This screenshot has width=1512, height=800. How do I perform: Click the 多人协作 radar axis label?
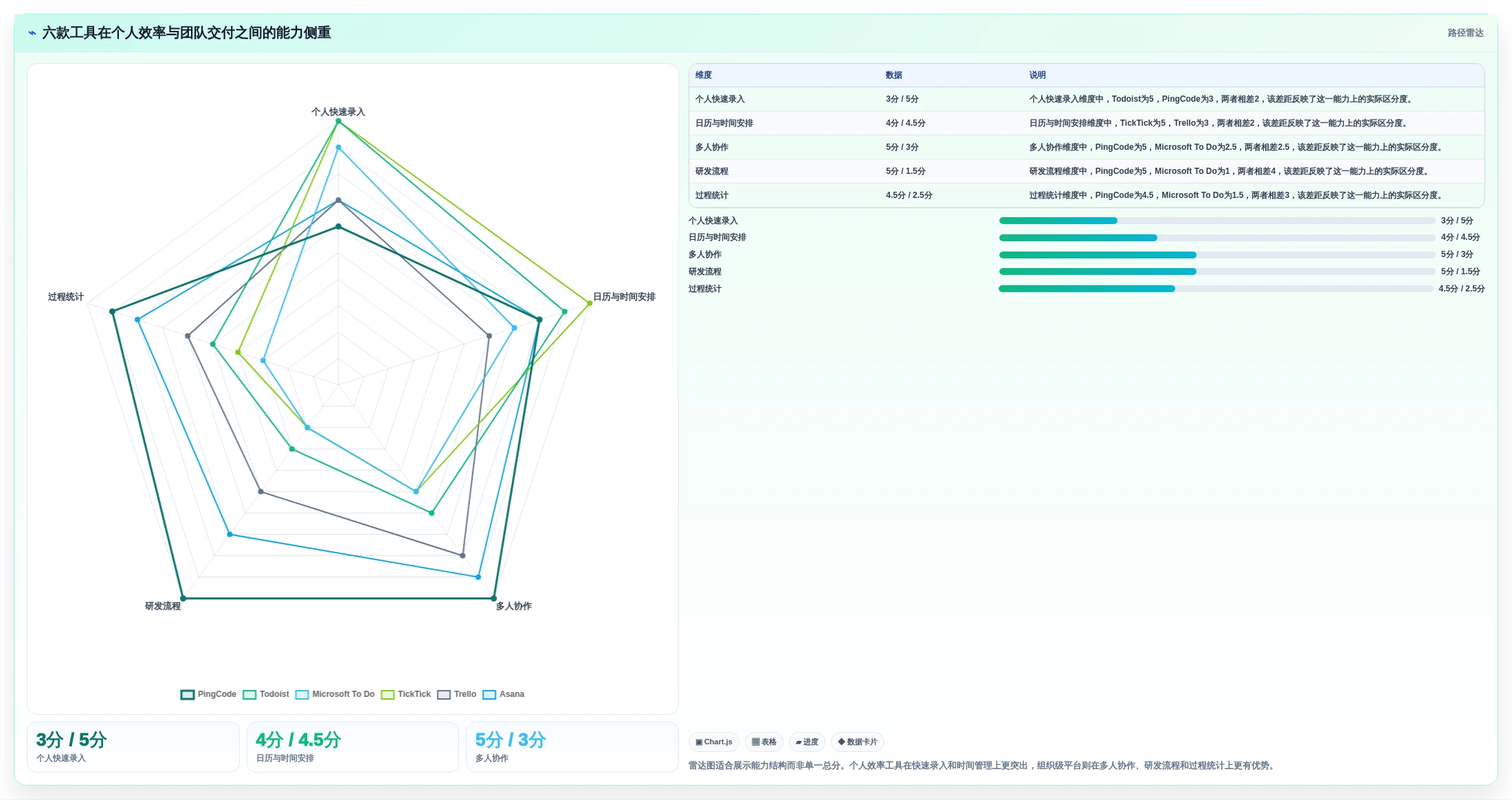[514, 606]
